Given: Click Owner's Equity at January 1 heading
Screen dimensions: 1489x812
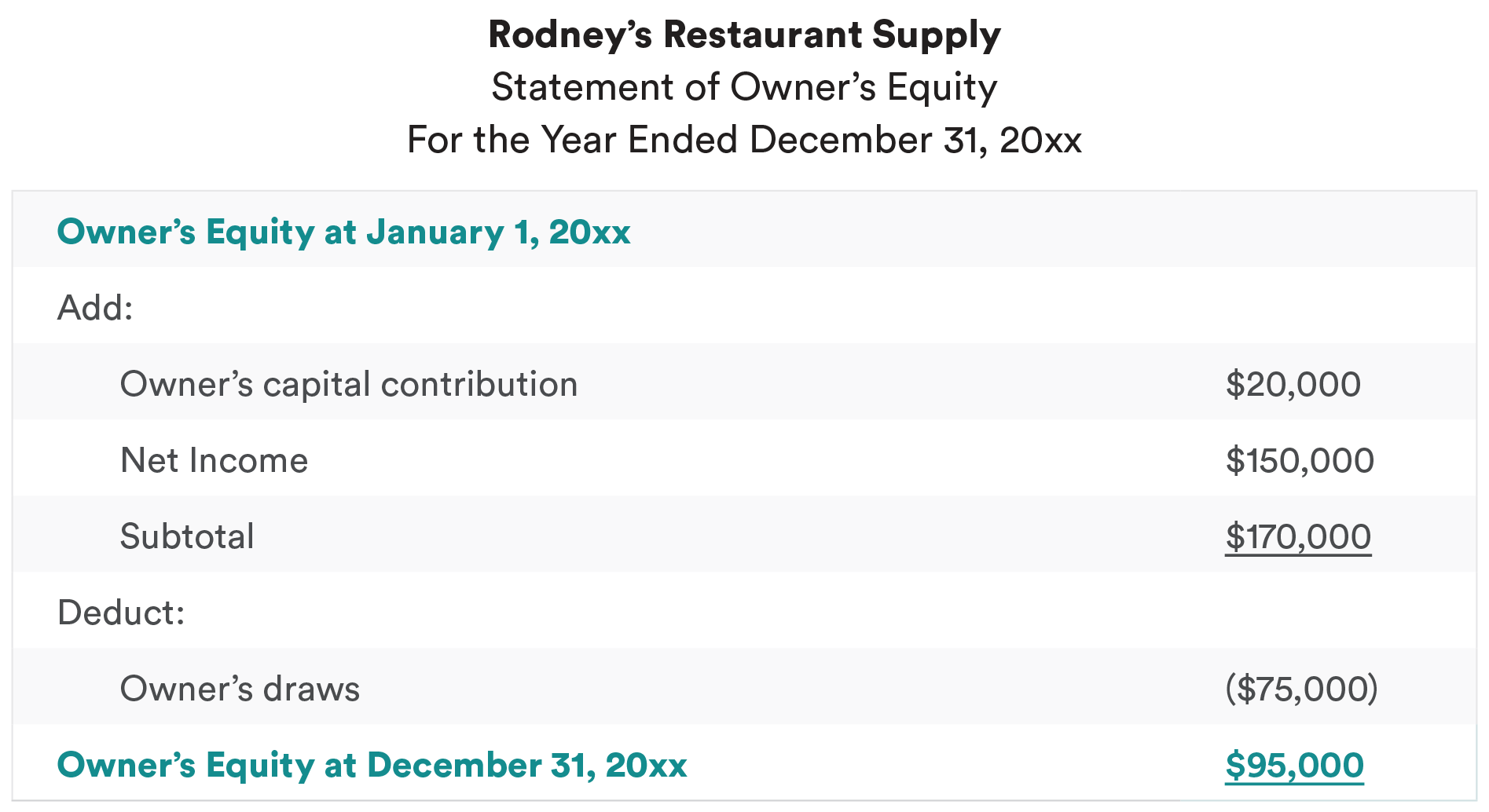Looking at the screenshot, I should tap(343, 232).
